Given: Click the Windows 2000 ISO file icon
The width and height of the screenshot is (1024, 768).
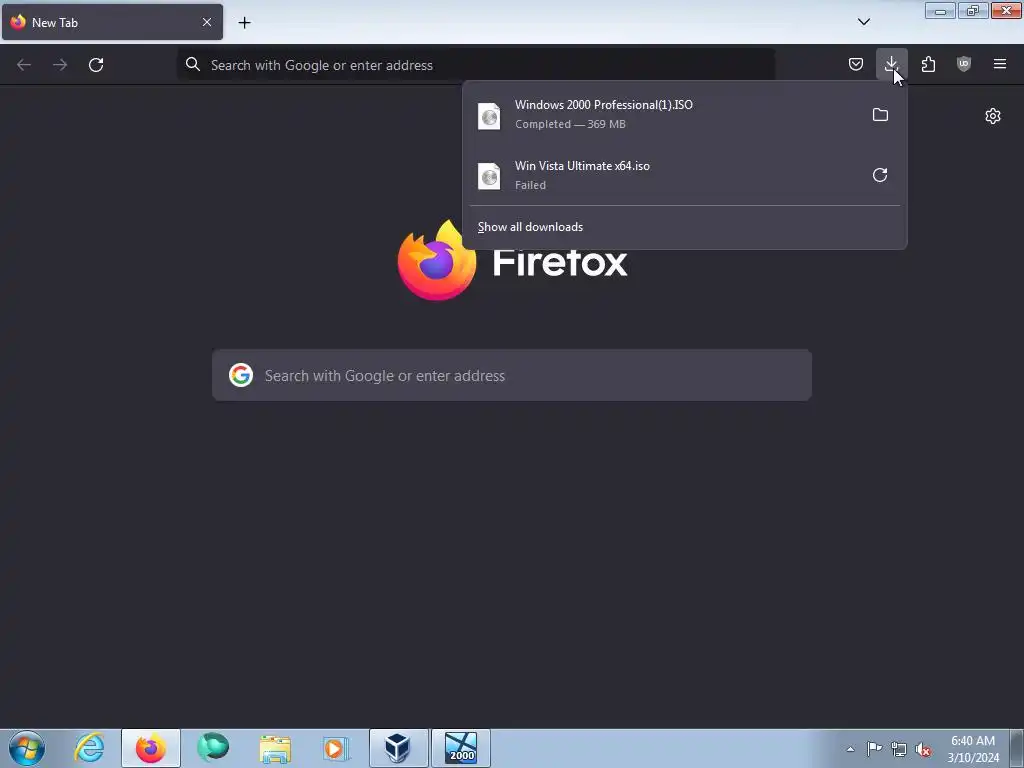Looking at the screenshot, I should click(489, 116).
